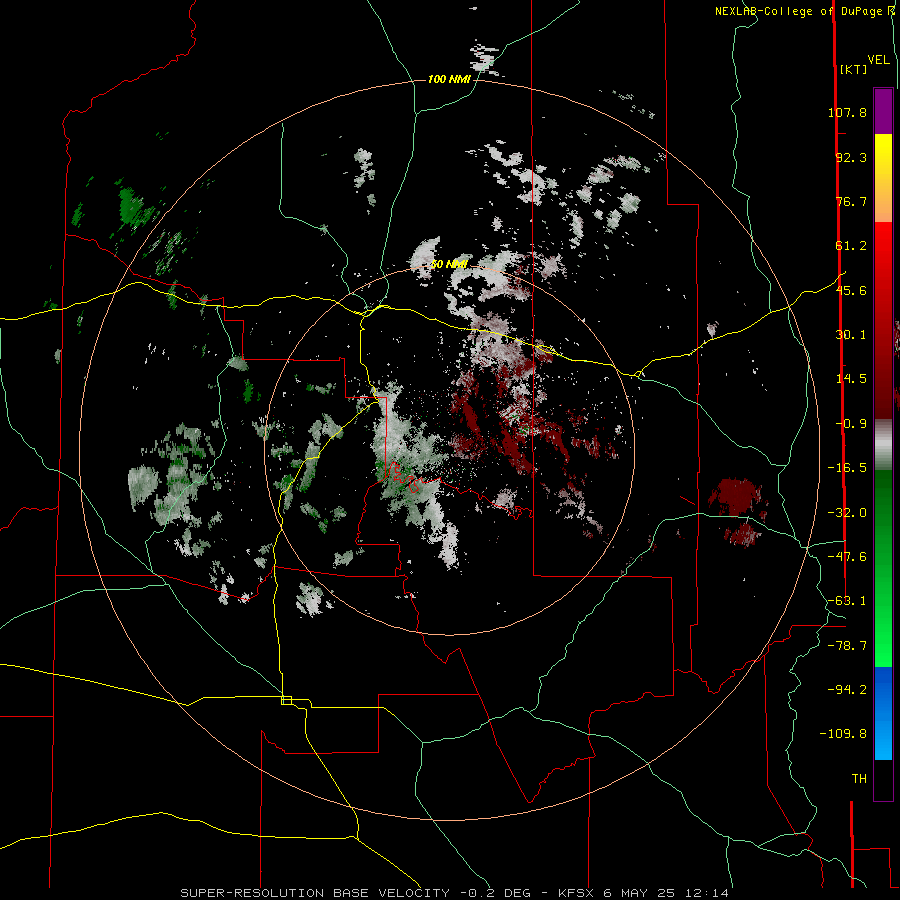Click the 45.6 legend value
This screenshot has width=900, height=900.
(851, 290)
